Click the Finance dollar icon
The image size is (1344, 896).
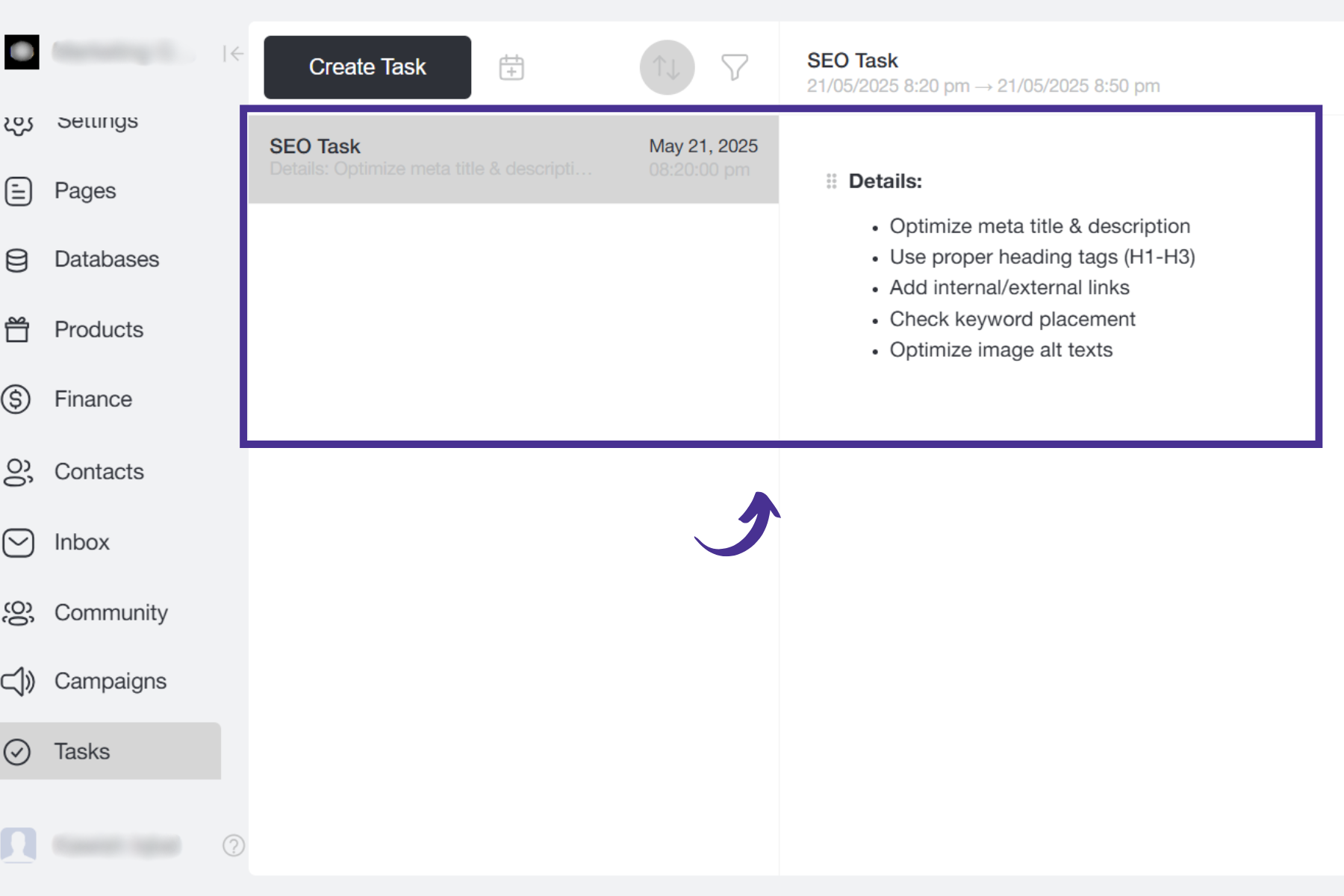(16, 399)
